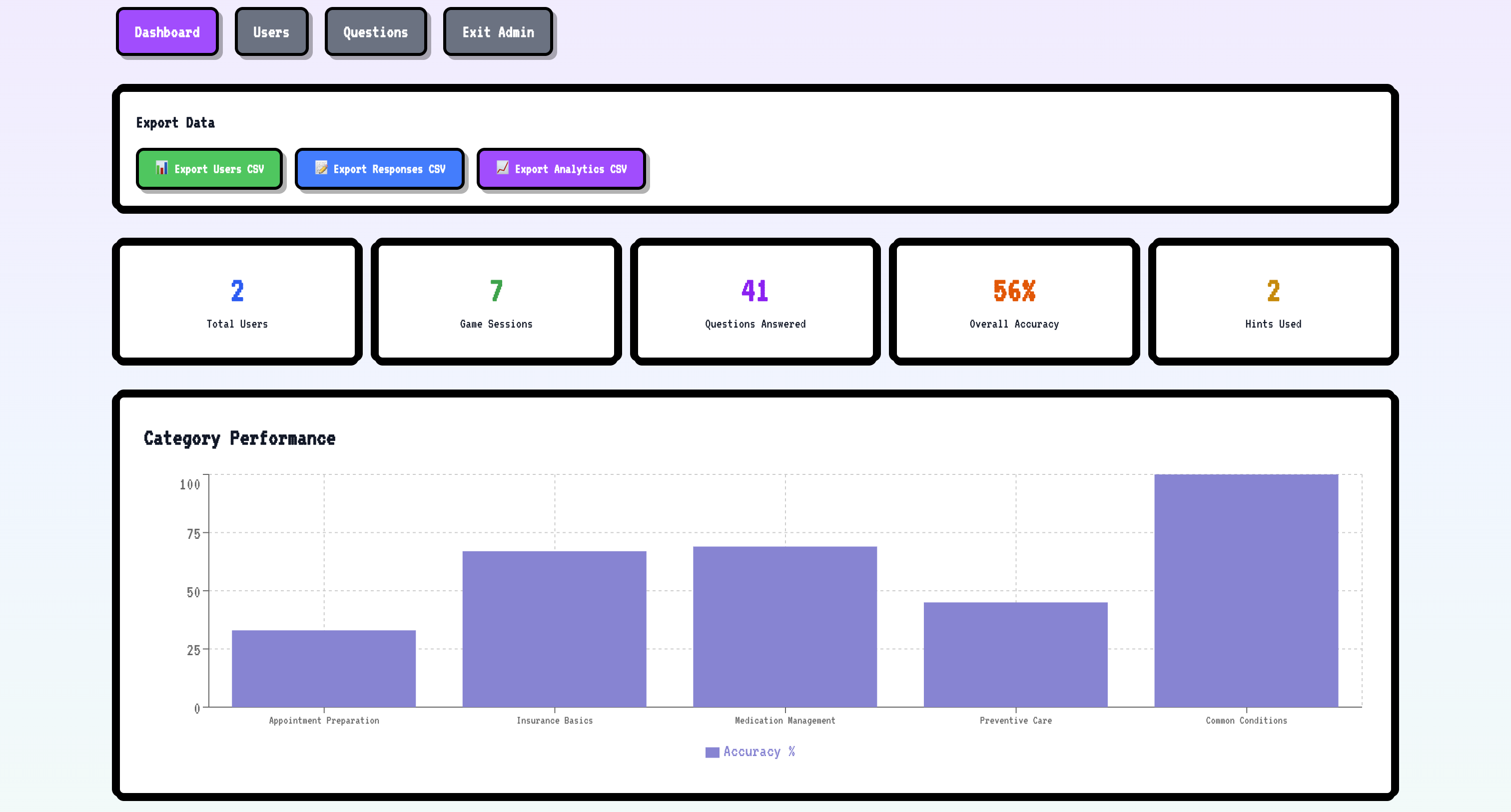
Task: Toggle the Accuracy % legend swatch
Action: click(712, 752)
